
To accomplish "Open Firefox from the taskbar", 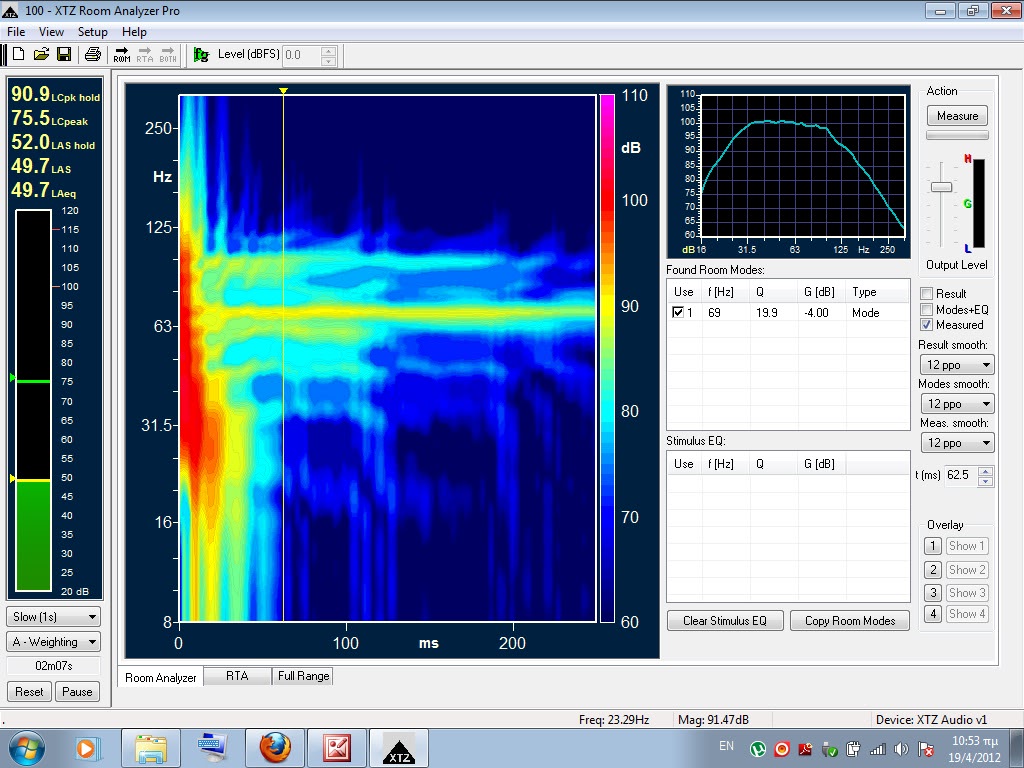I will click(x=275, y=747).
